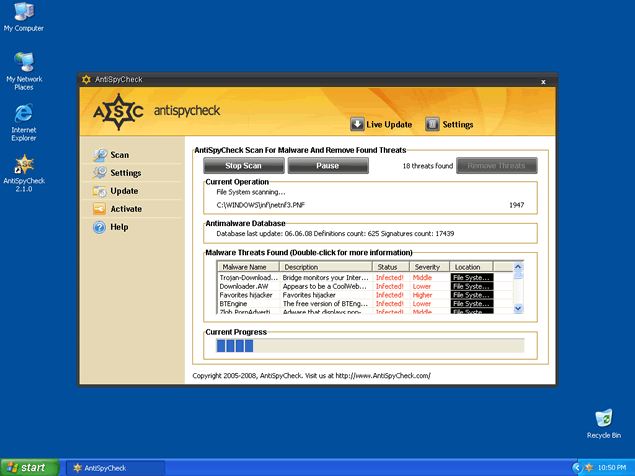Open Settings from the left sidebar

coord(124,173)
